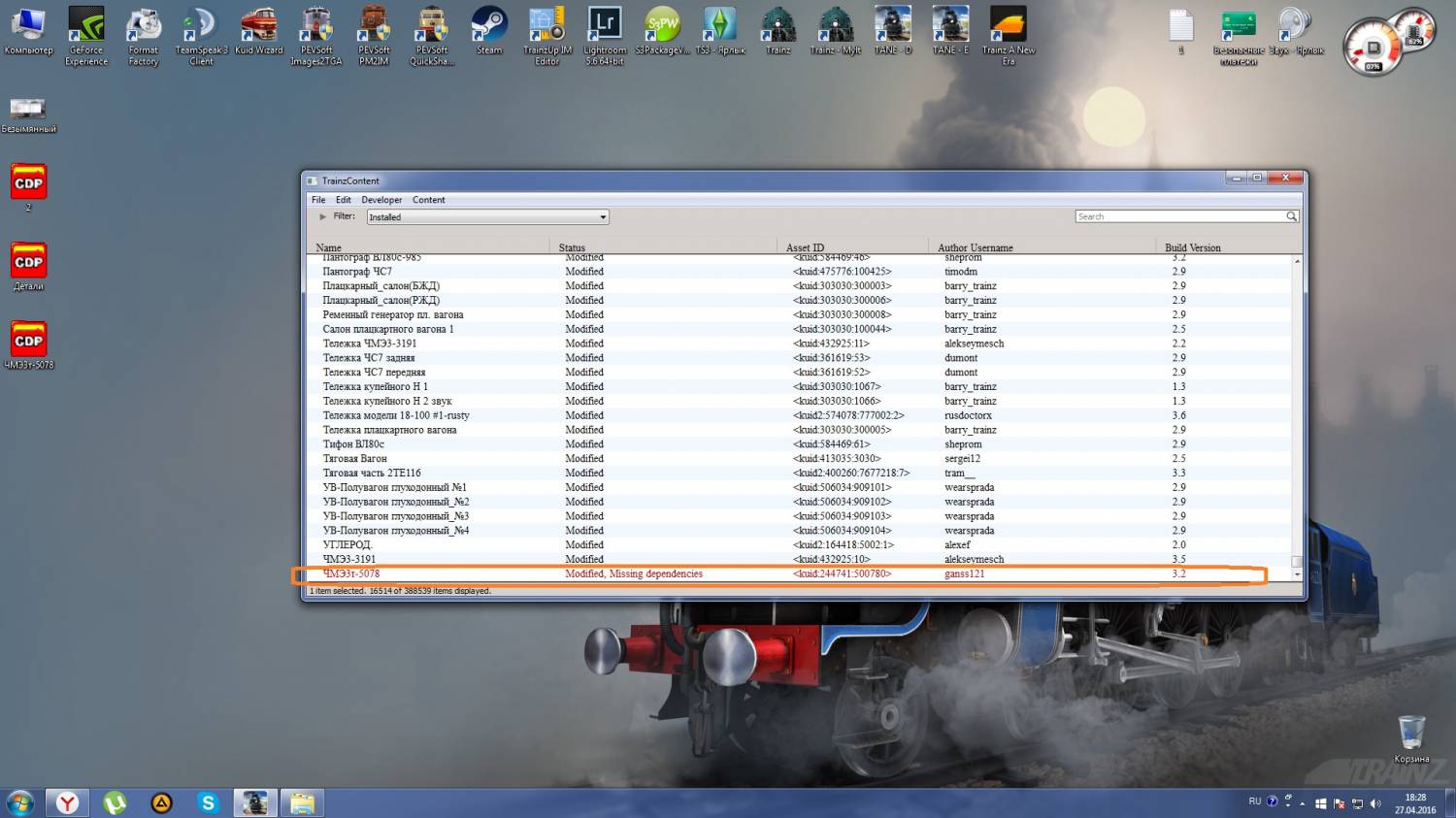Click the vertical scrollbar down arrow
Image resolution: width=1456 pixels, height=818 pixels.
[x=1297, y=574]
